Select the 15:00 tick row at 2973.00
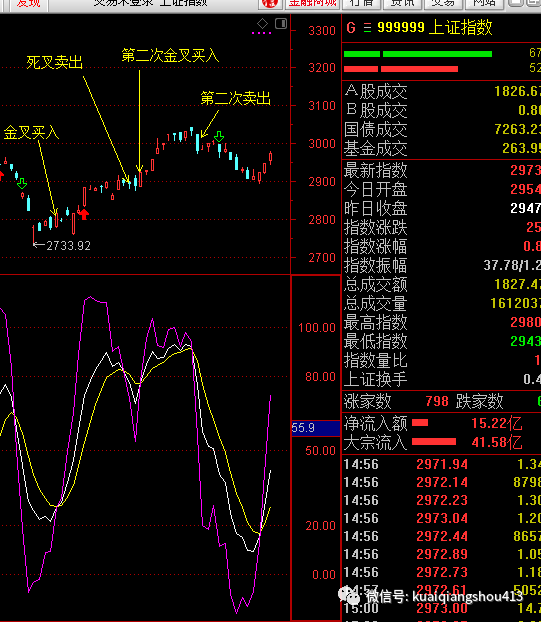Viewport: 541px width, 622px height. point(441,608)
